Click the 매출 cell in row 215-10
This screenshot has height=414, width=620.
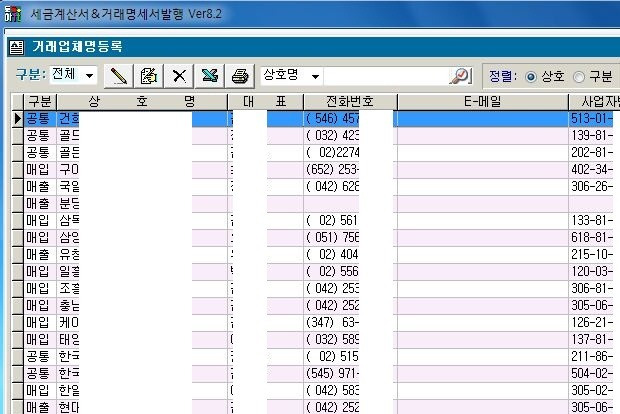click(x=40, y=255)
